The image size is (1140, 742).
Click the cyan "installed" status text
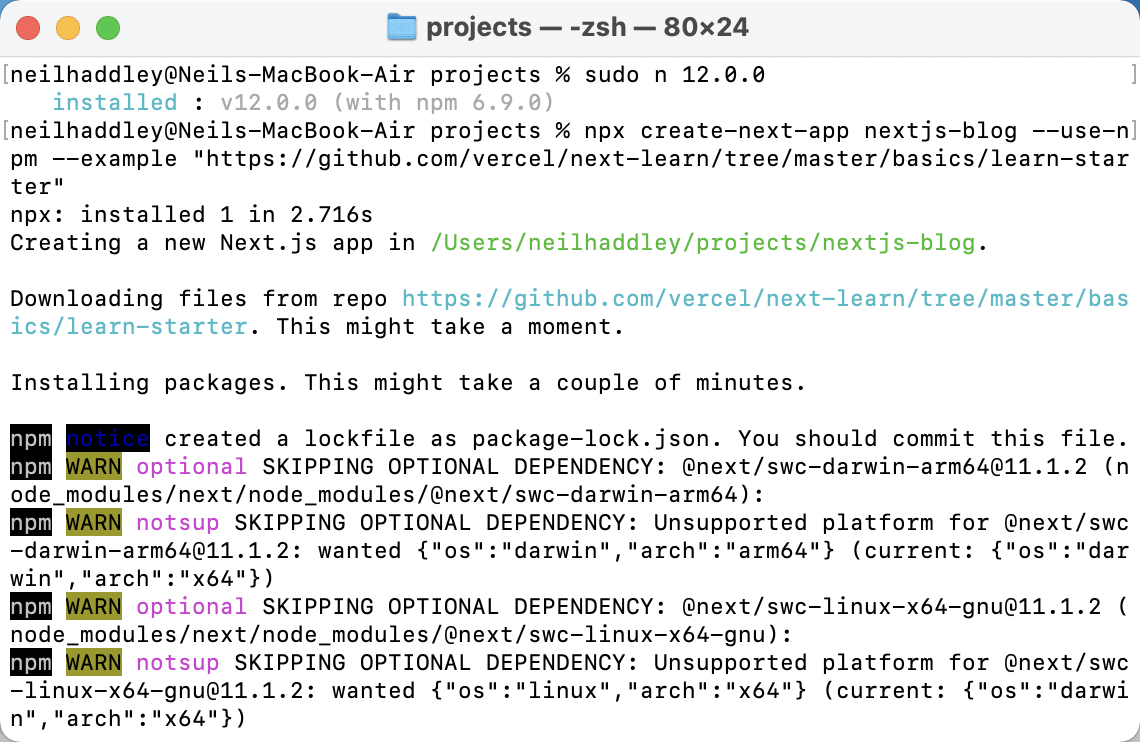point(114,102)
